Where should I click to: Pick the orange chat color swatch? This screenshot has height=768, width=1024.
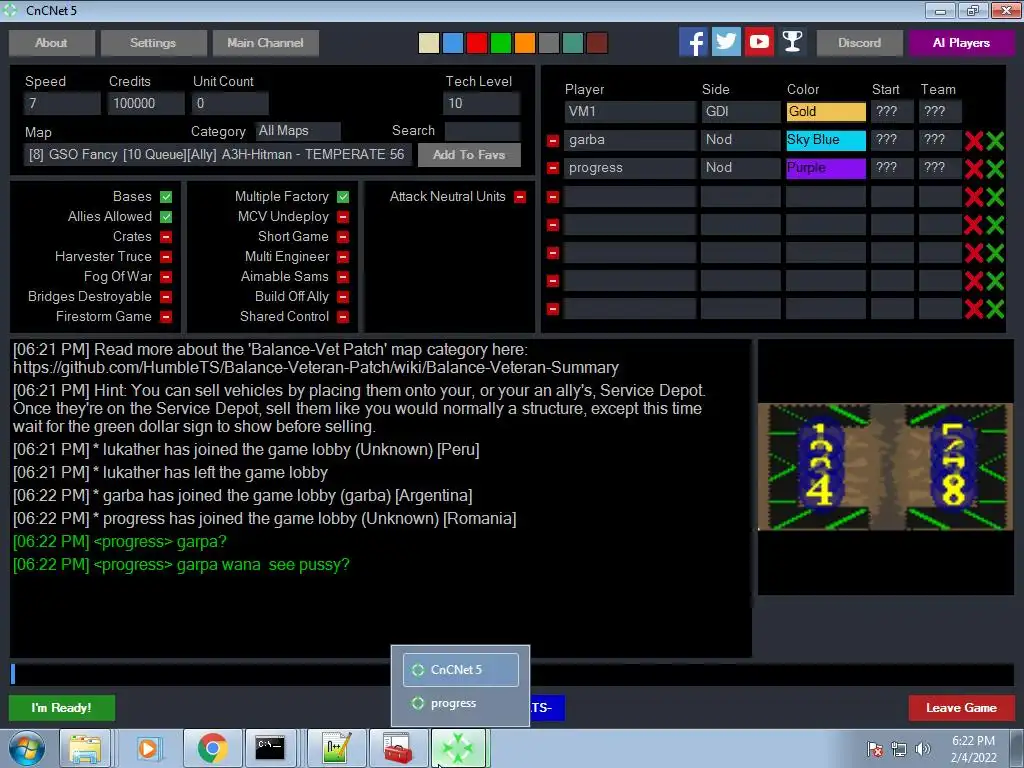pos(524,43)
